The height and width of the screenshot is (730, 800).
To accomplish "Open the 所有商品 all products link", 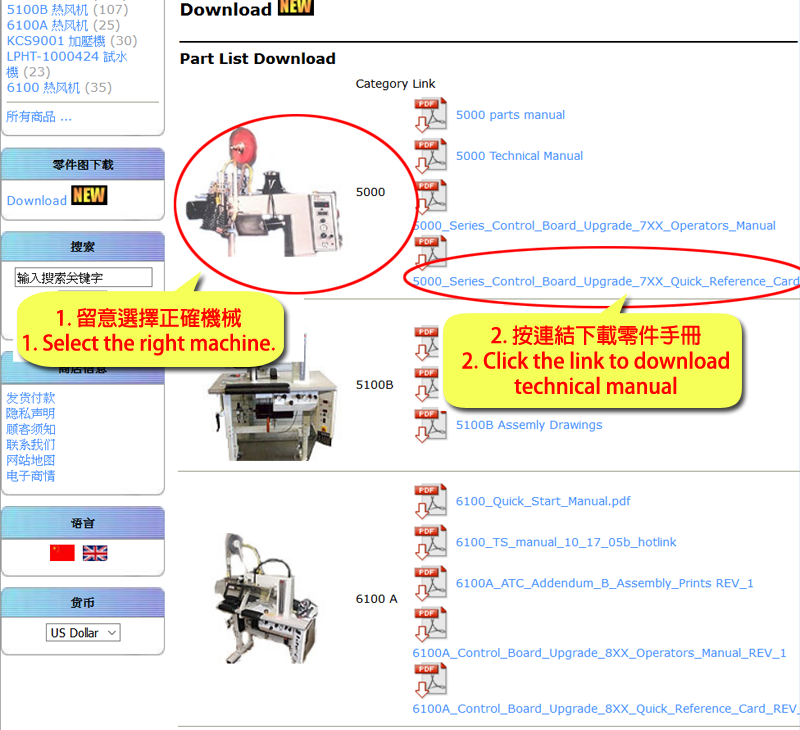I will point(39,117).
